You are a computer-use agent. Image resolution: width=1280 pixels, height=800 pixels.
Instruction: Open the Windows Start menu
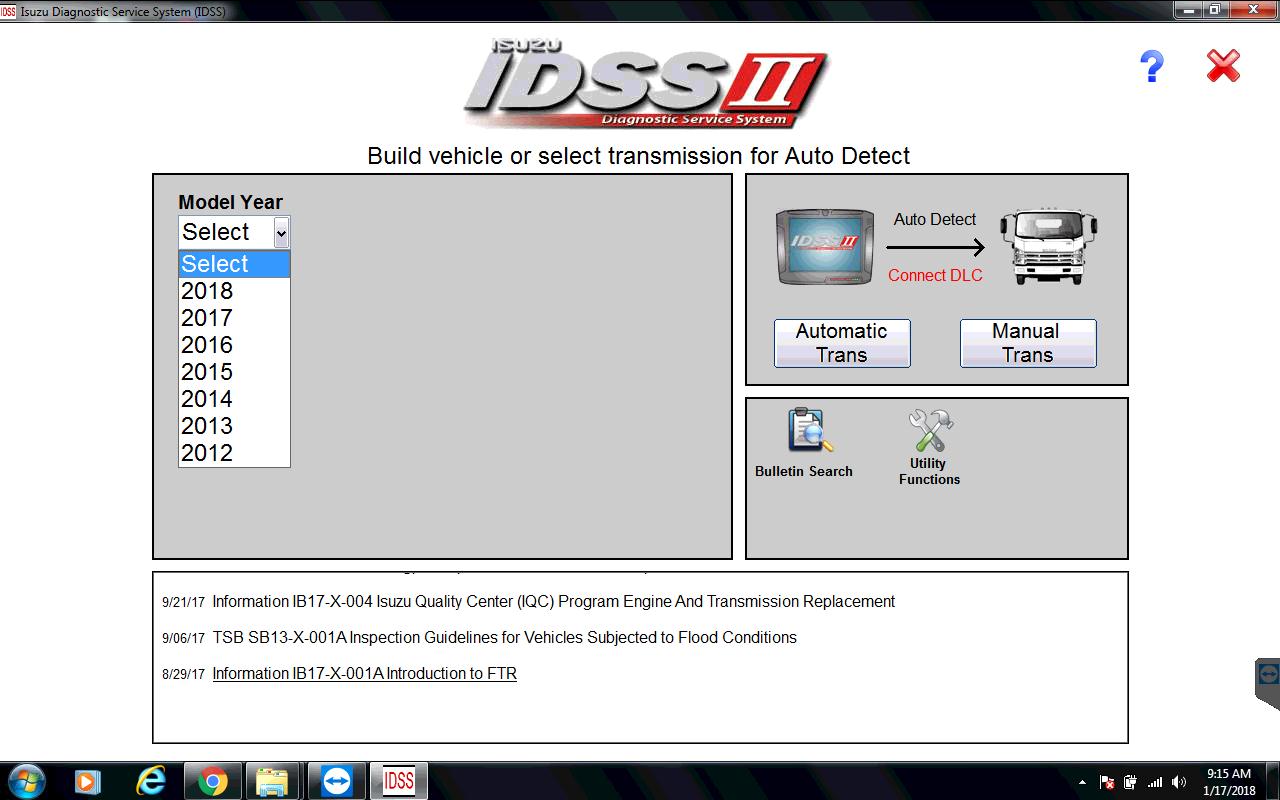coord(25,780)
